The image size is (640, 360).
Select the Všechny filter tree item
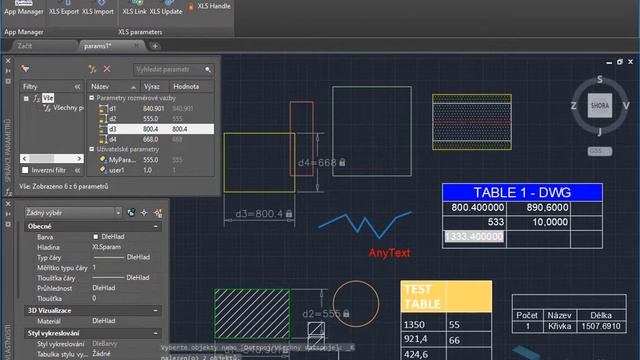point(63,108)
